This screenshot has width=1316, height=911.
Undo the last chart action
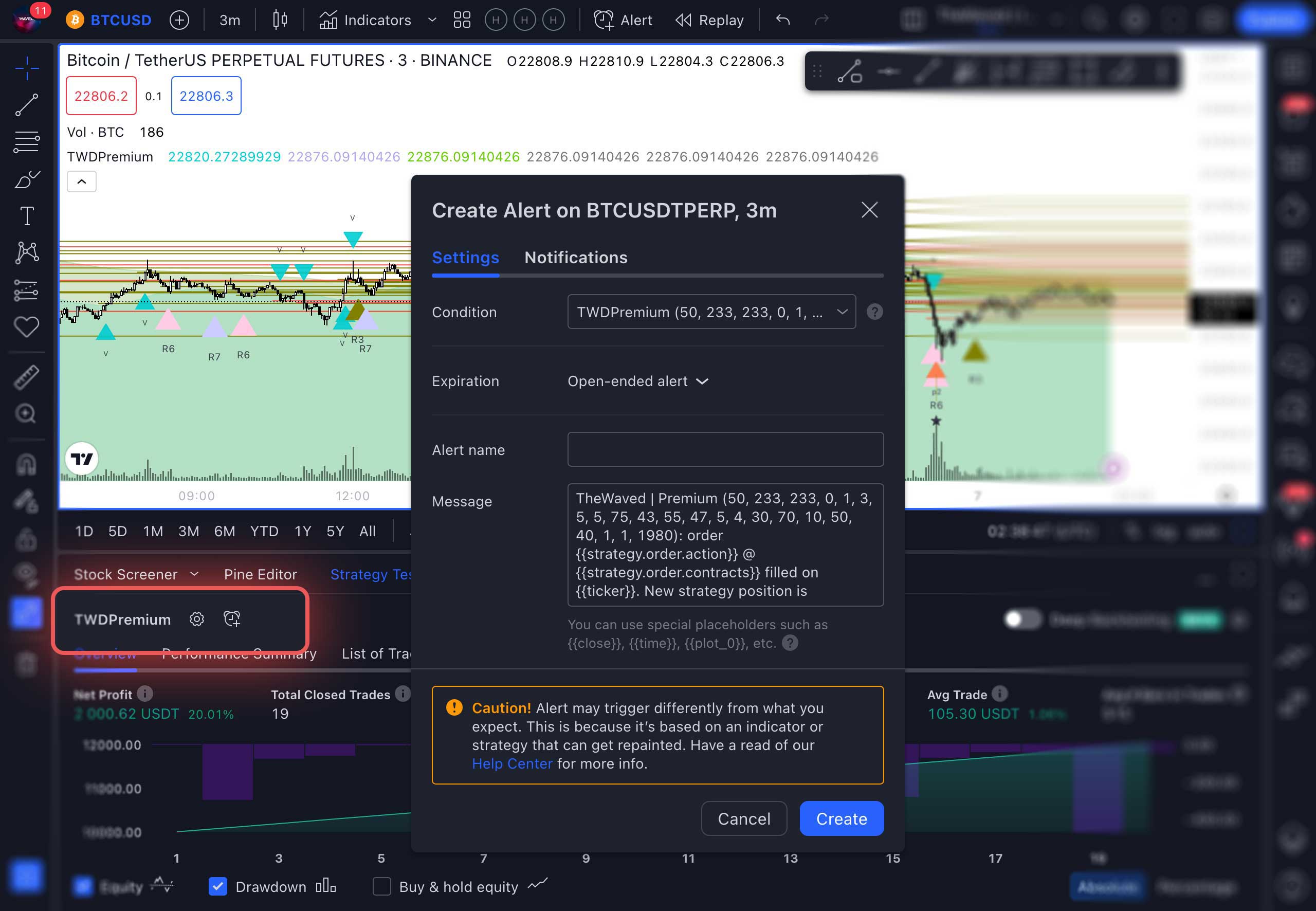783,20
